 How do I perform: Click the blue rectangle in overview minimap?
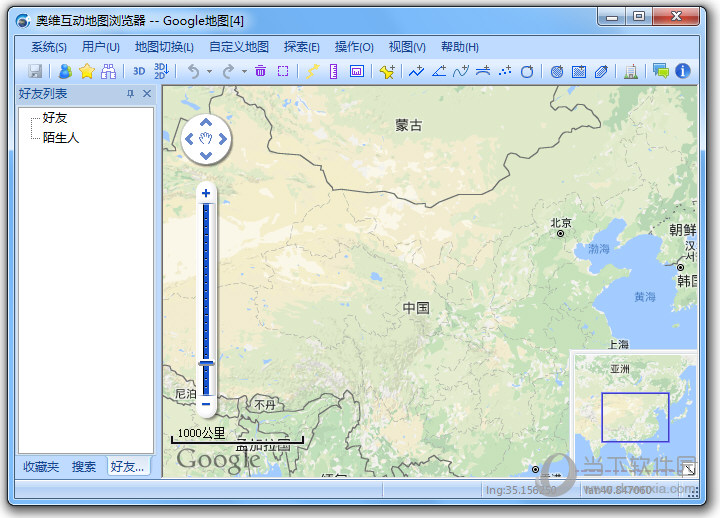point(635,417)
